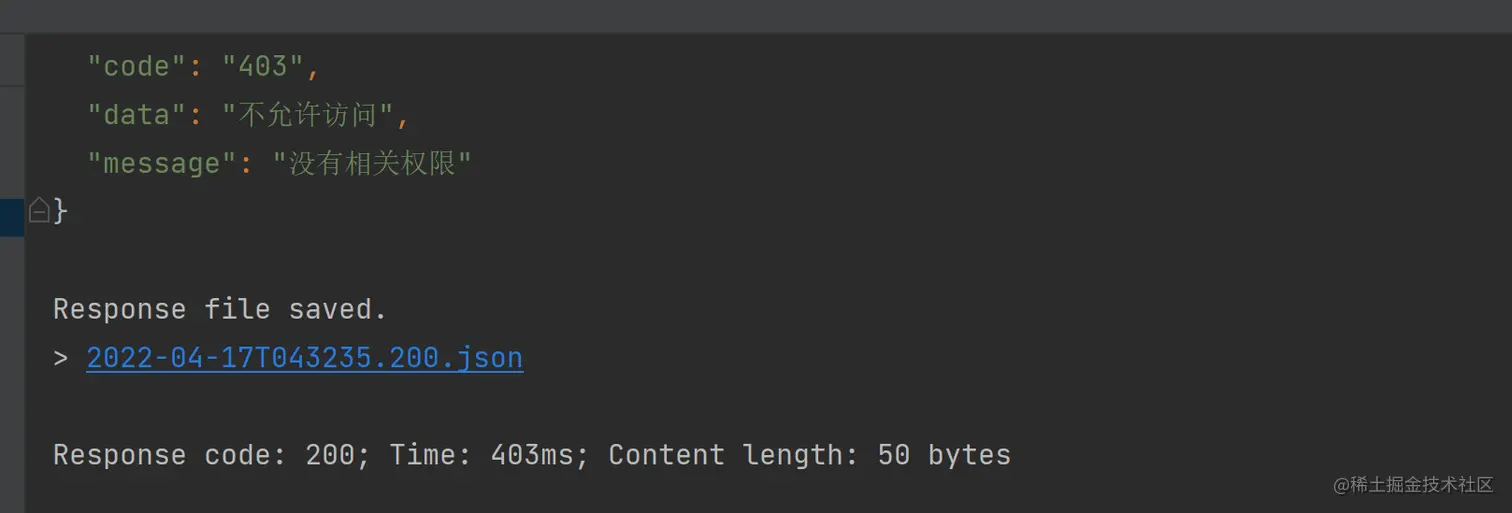Screen dimensions: 1512x513
Task: Place cursor on the "403" value
Action: point(262,67)
